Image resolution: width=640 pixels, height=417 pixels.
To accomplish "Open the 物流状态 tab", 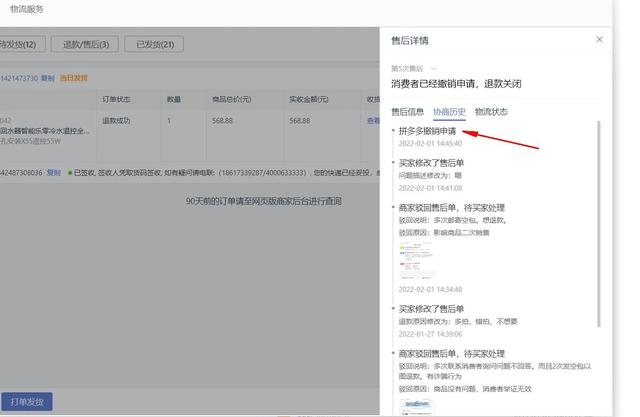I will 491,112.
